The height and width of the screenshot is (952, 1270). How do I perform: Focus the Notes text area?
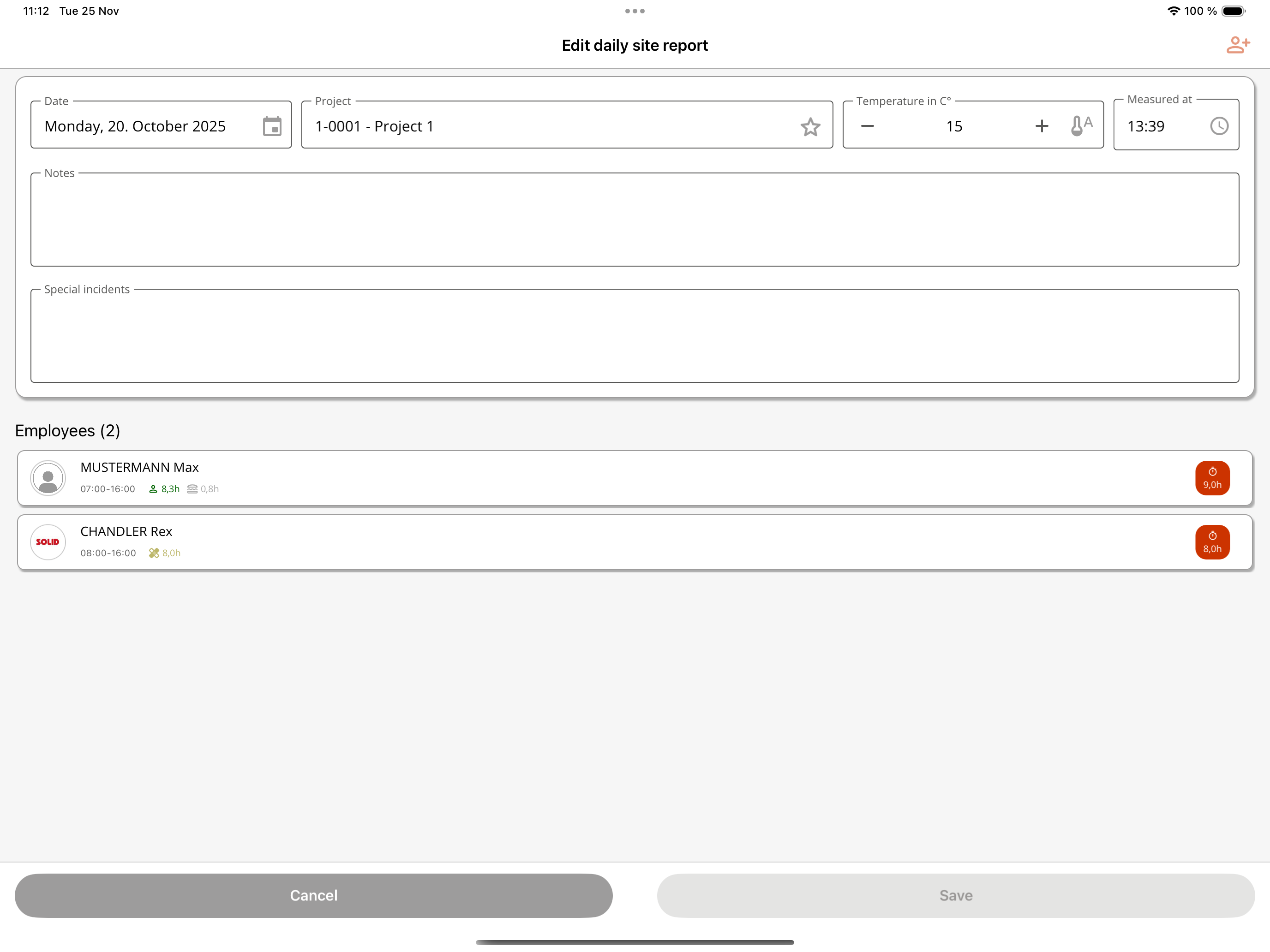point(635,219)
